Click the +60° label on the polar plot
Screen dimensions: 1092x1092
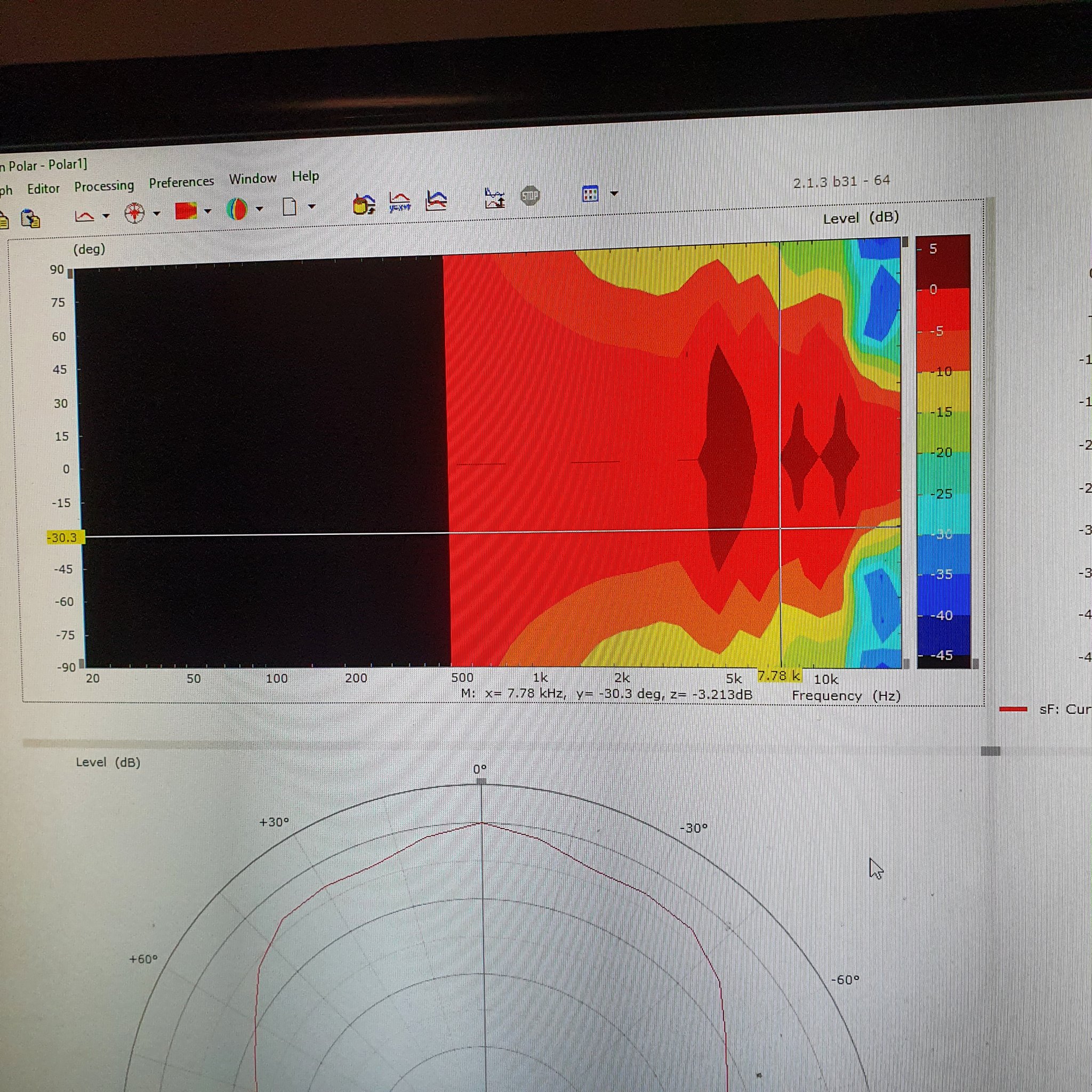tap(143, 959)
